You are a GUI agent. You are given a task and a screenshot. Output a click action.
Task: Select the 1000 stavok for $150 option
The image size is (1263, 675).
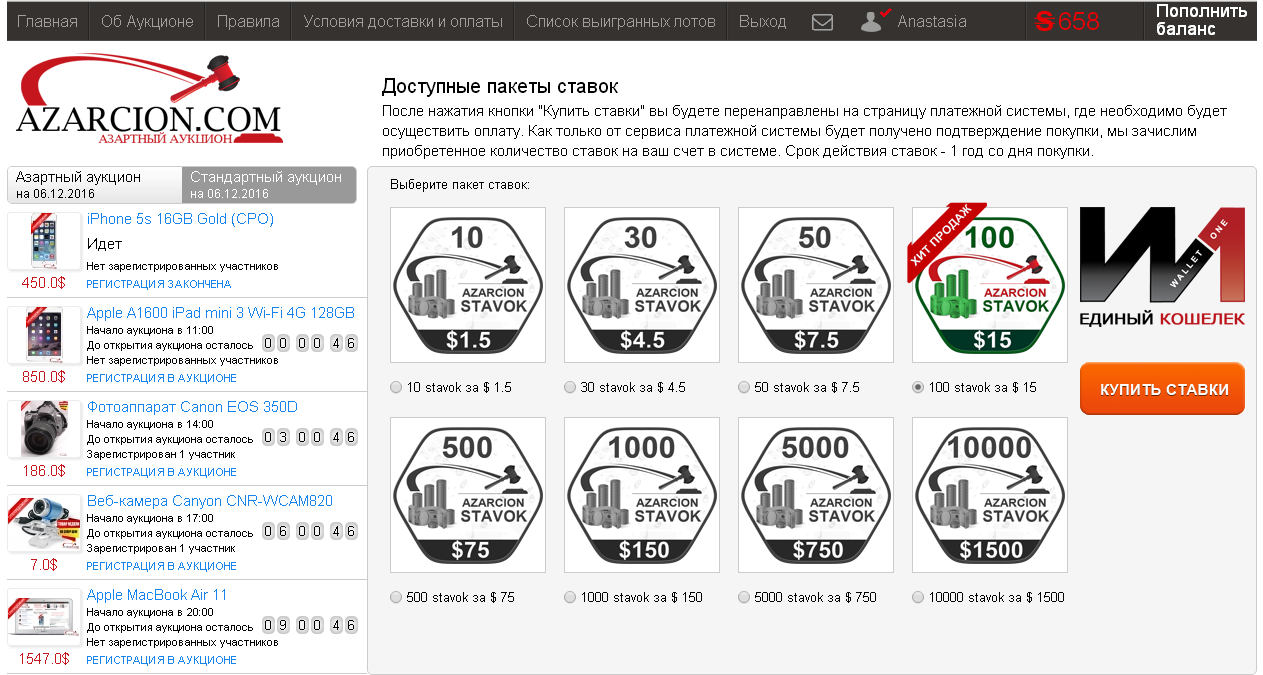pyautogui.click(x=570, y=598)
